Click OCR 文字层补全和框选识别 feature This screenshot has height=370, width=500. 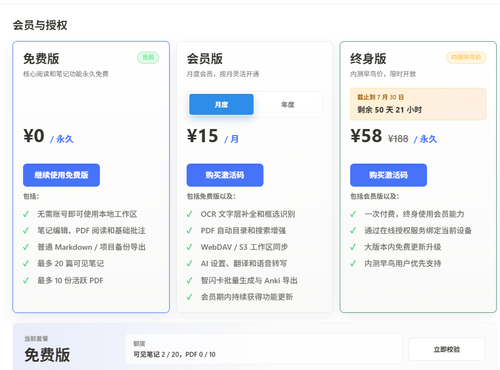(x=248, y=214)
